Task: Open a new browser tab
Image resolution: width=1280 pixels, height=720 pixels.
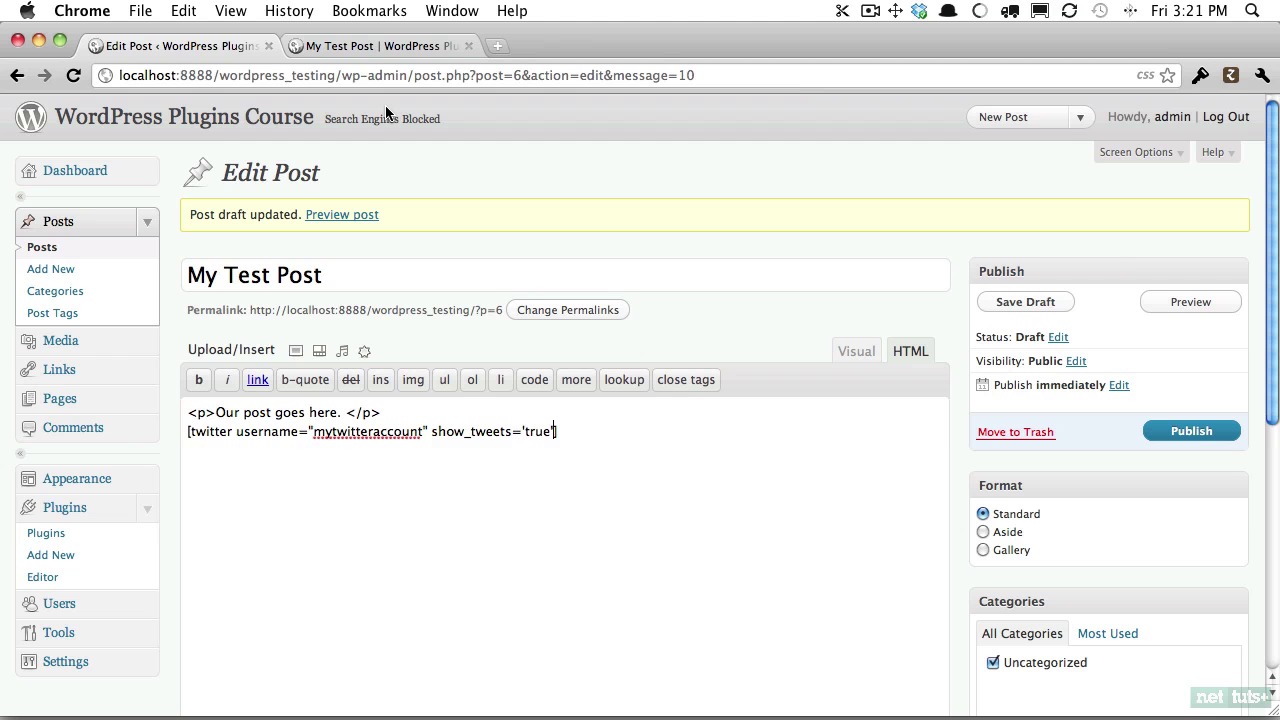Action: [497, 46]
